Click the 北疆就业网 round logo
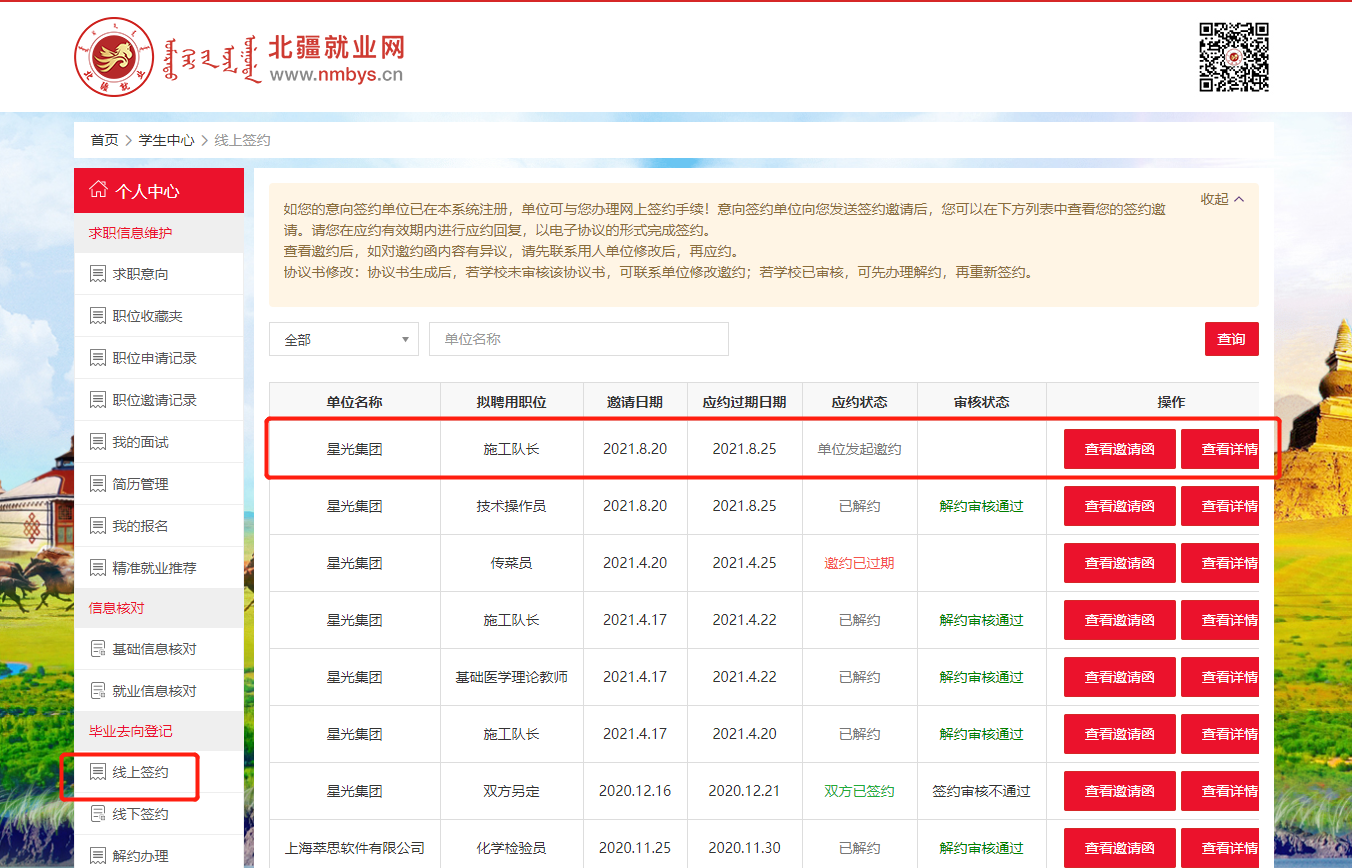Image resolution: width=1352 pixels, height=868 pixels. [x=114, y=56]
